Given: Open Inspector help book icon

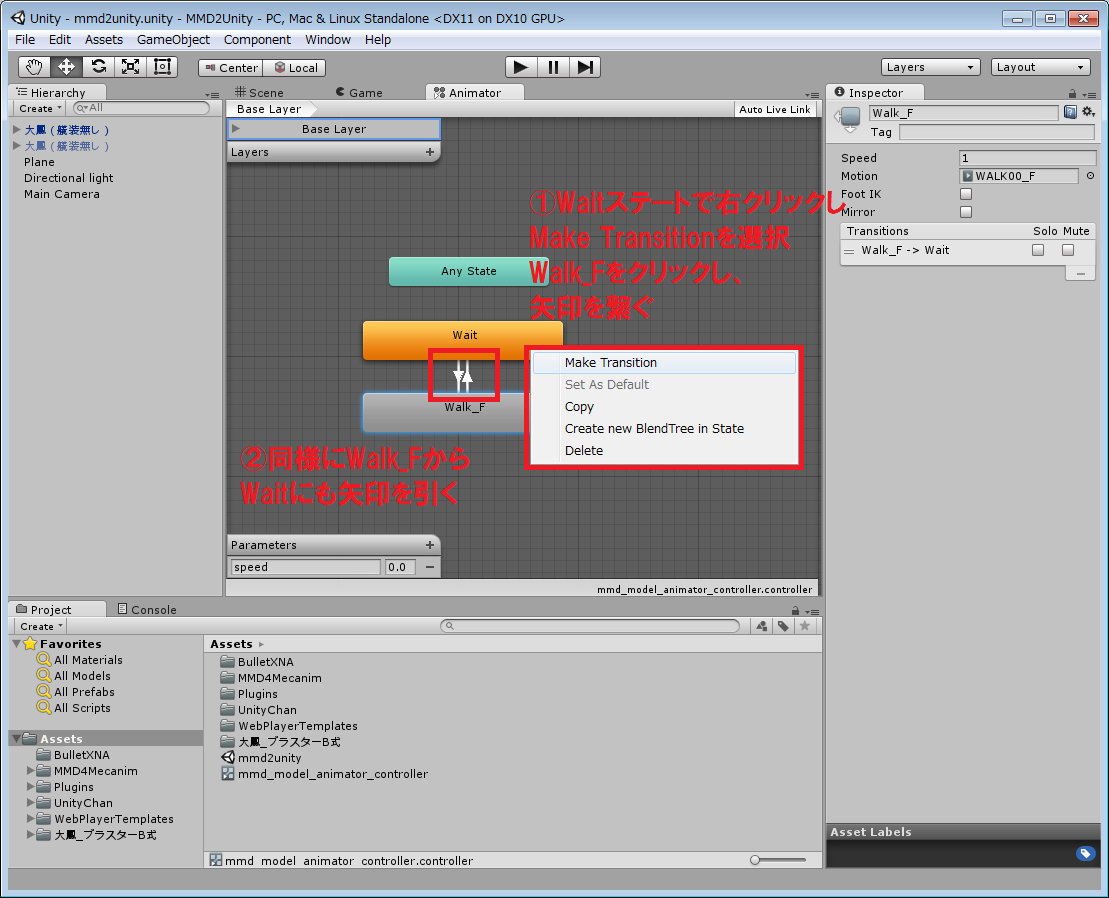Looking at the screenshot, I should tap(1070, 112).
